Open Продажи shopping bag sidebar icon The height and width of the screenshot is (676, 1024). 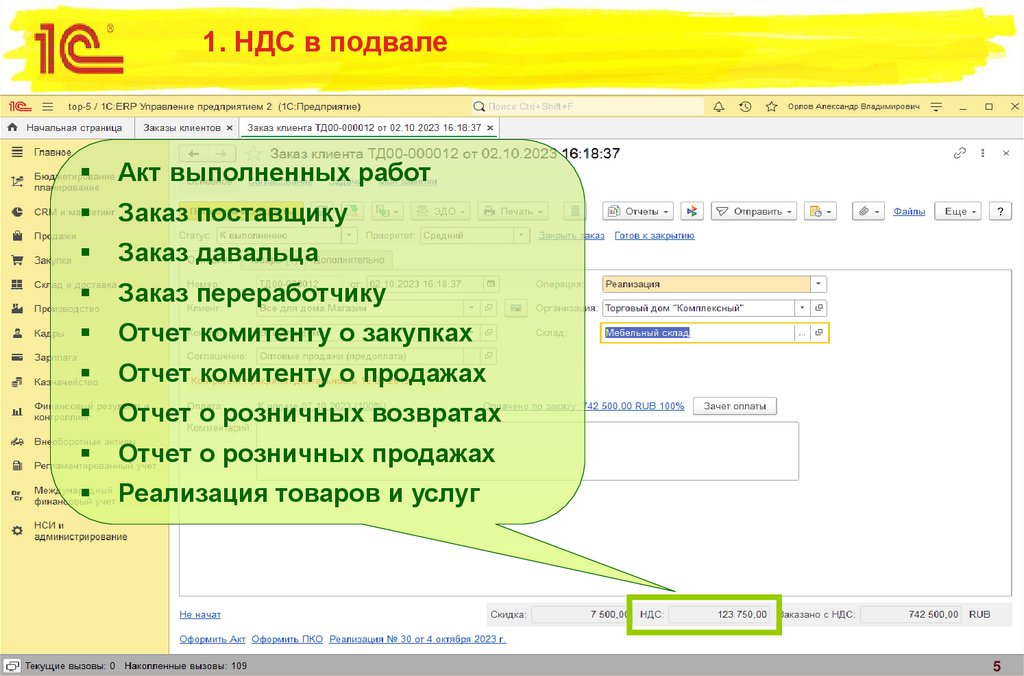click(18, 236)
